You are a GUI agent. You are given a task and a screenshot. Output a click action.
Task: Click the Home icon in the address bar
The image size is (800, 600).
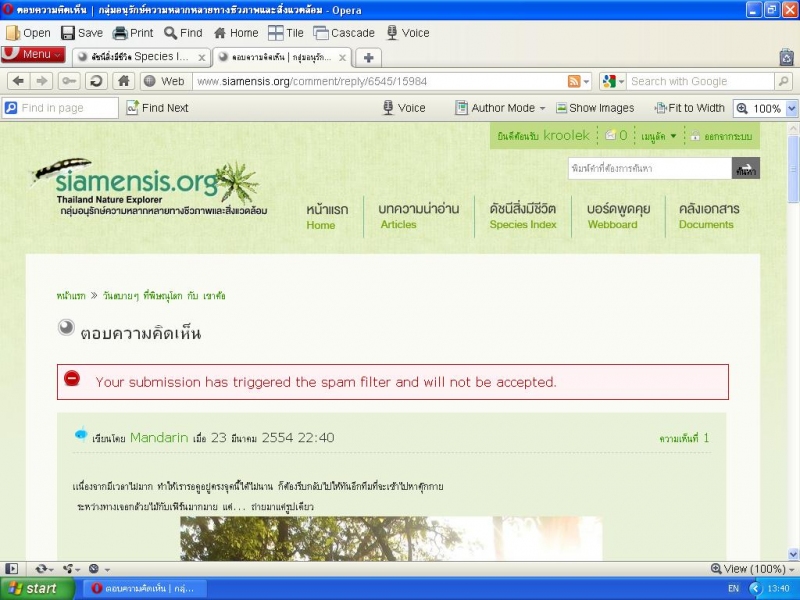click(x=124, y=81)
